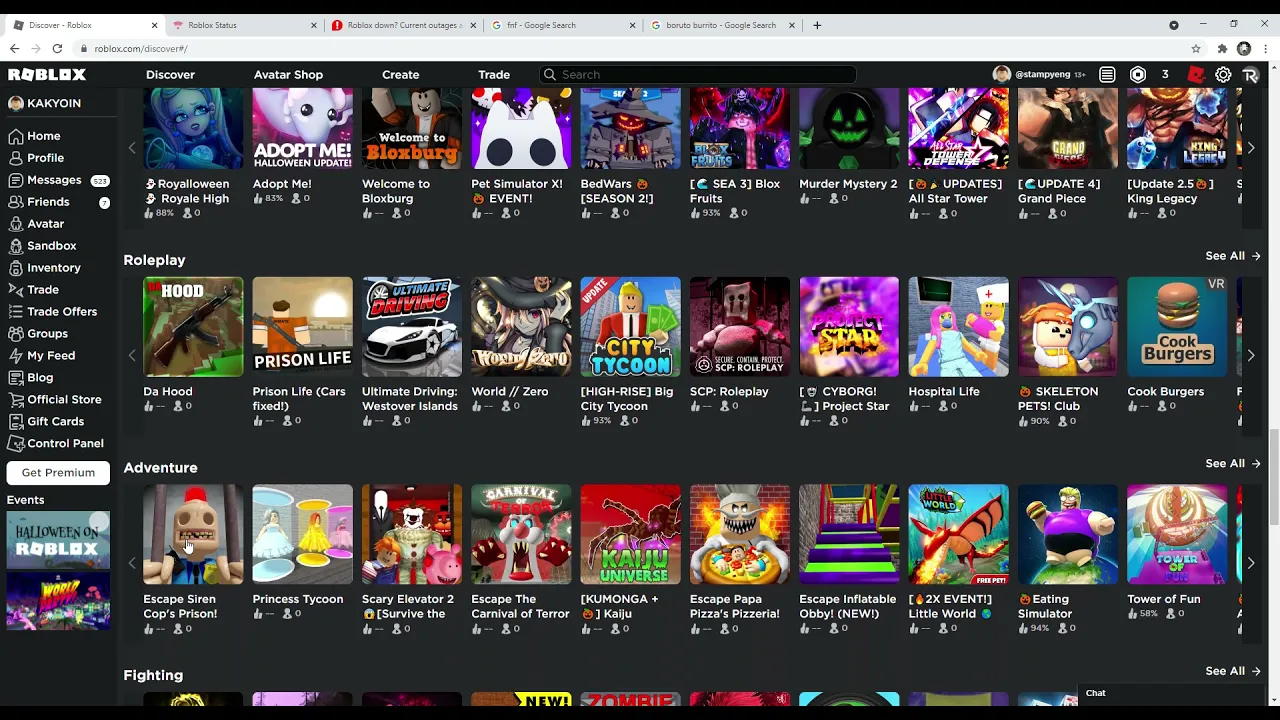Open the @stampyeng account link
The image size is (1280, 720).
pyautogui.click(x=1043, y=75)
